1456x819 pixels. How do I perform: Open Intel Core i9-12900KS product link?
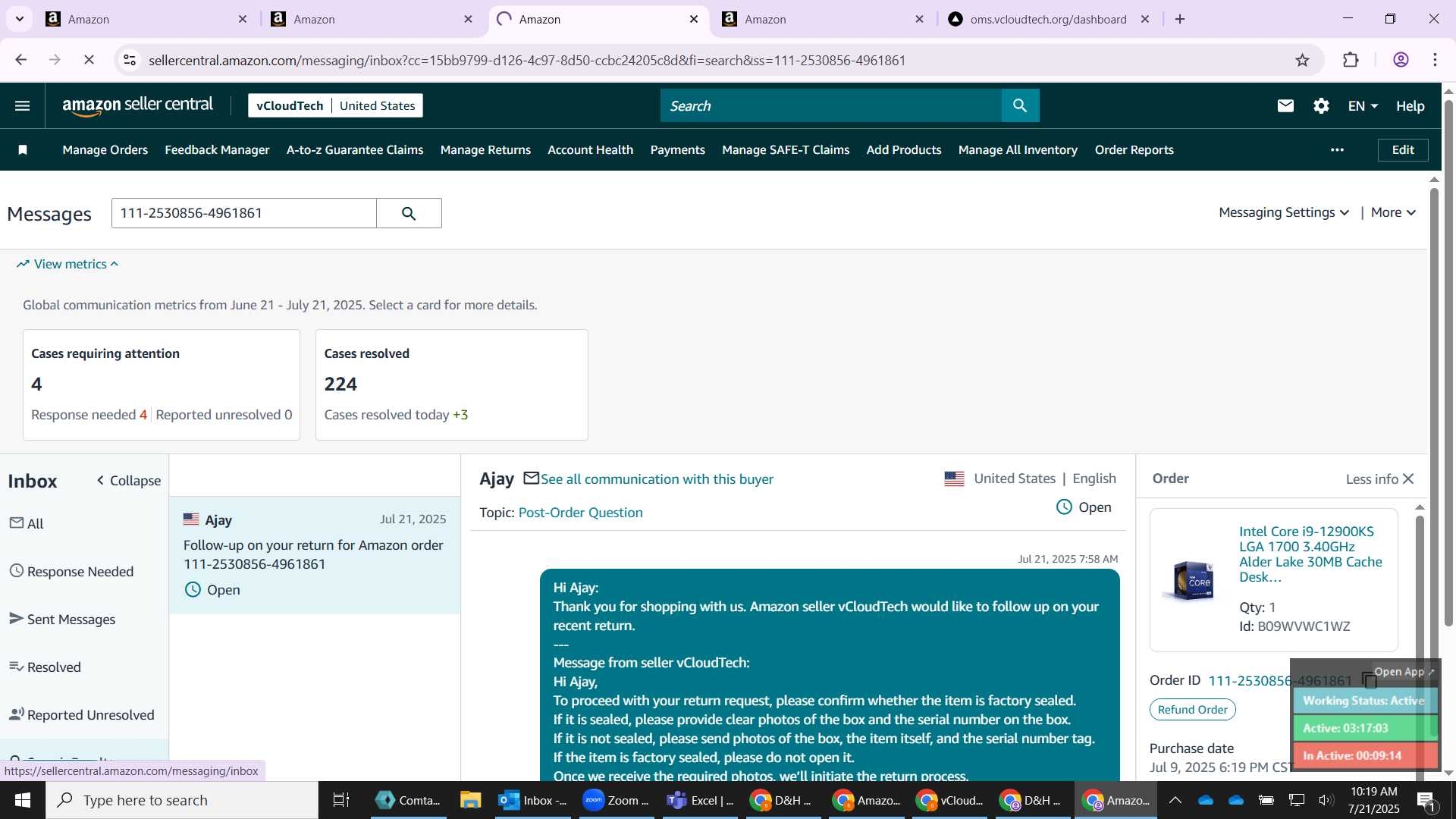pos(1310,554)
